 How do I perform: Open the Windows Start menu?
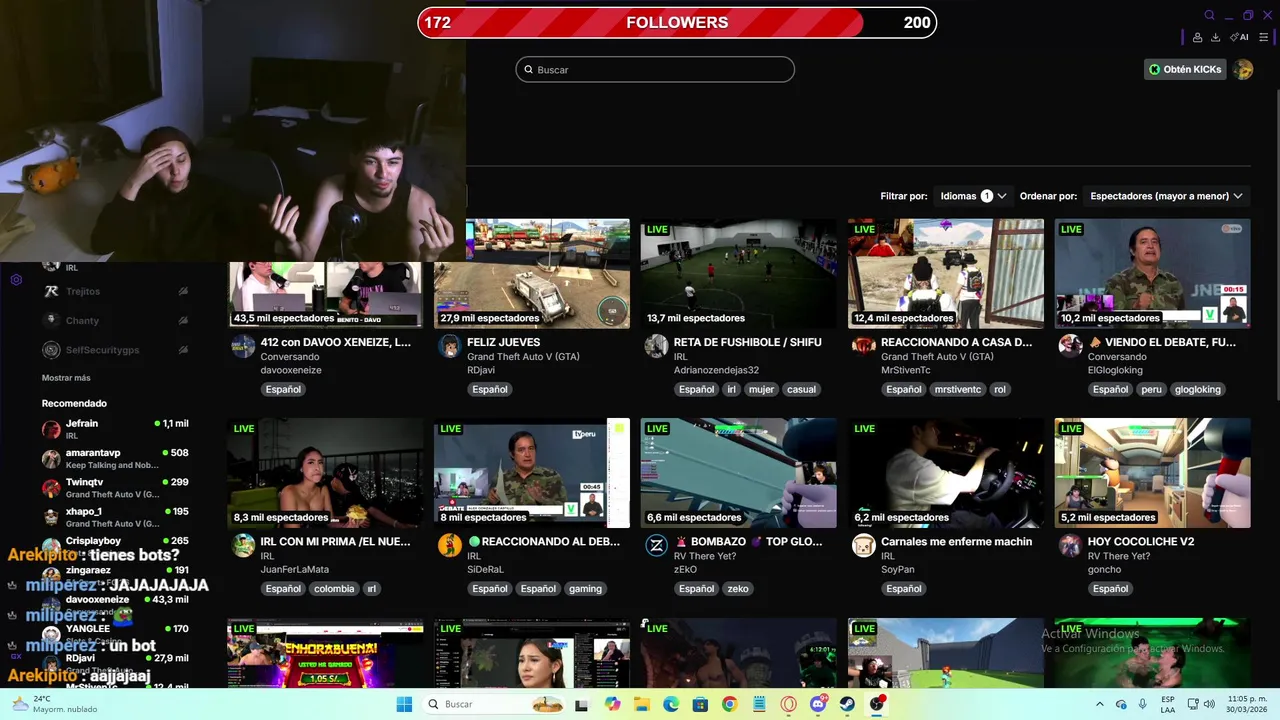coord(404,704)
